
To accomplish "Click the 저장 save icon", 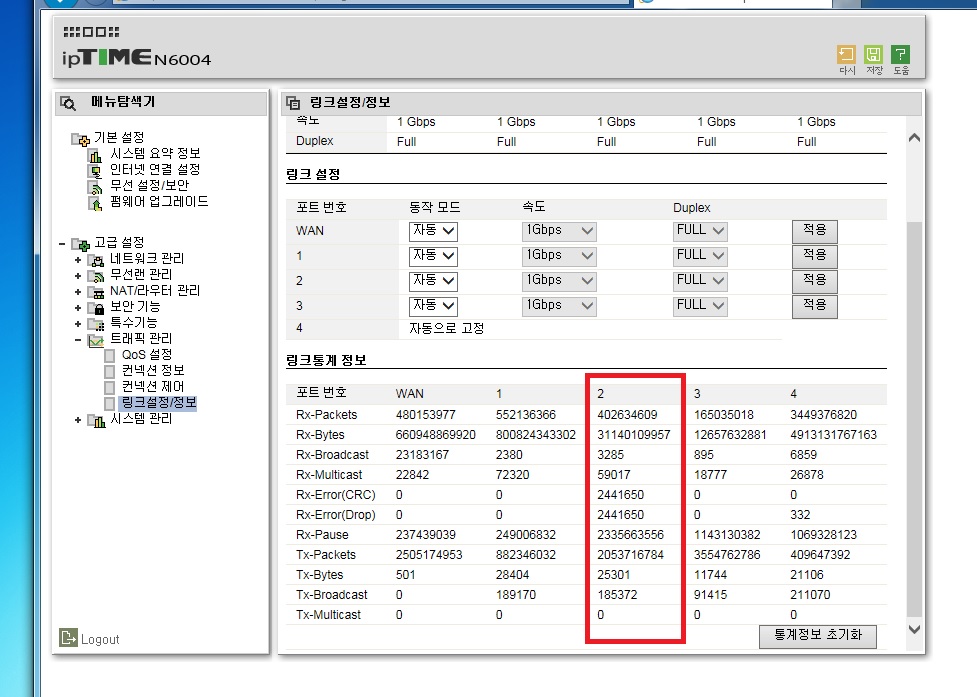I will pyautogui.click(x=874, y=55).
